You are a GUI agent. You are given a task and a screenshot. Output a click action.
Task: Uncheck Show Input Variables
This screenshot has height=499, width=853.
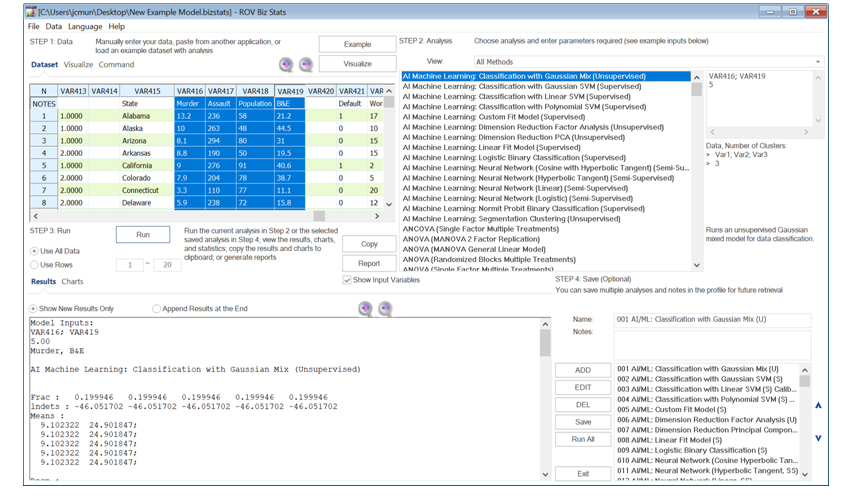(347, 280)
